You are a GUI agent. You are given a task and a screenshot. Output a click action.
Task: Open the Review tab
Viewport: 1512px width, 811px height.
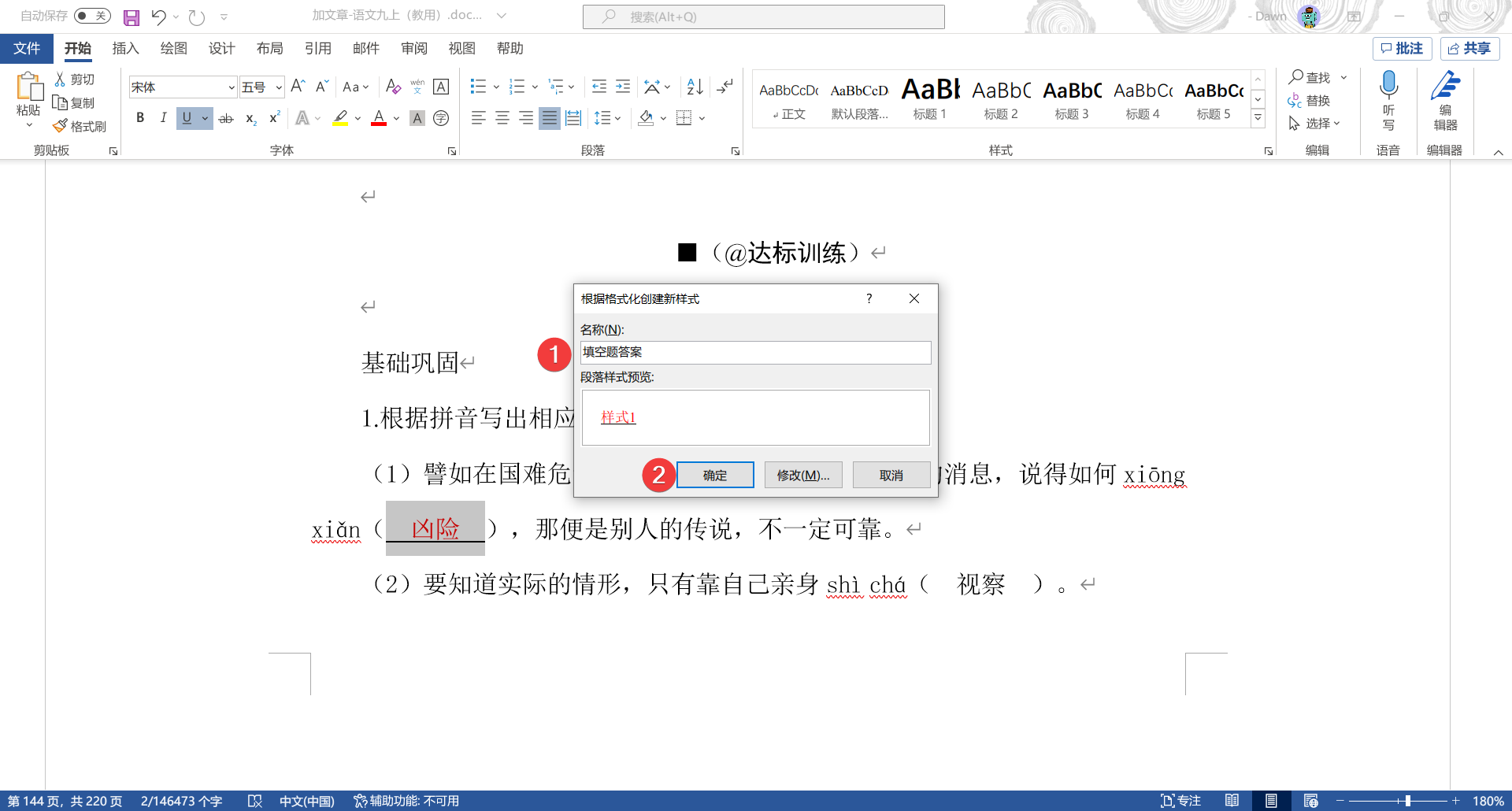click(414, 49)
